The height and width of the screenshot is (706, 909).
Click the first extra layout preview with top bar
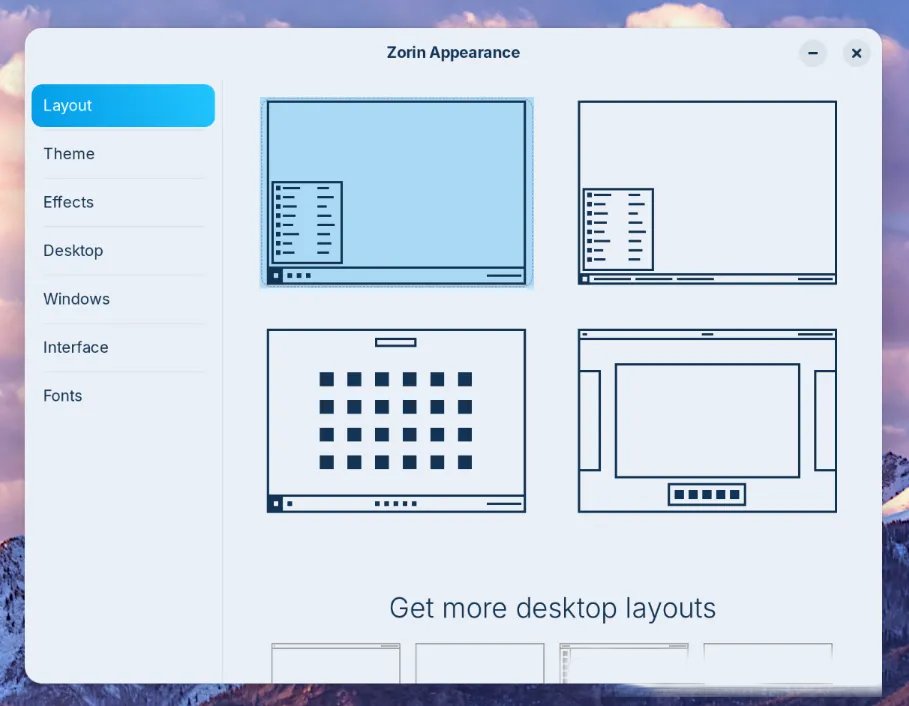point(335,662)
